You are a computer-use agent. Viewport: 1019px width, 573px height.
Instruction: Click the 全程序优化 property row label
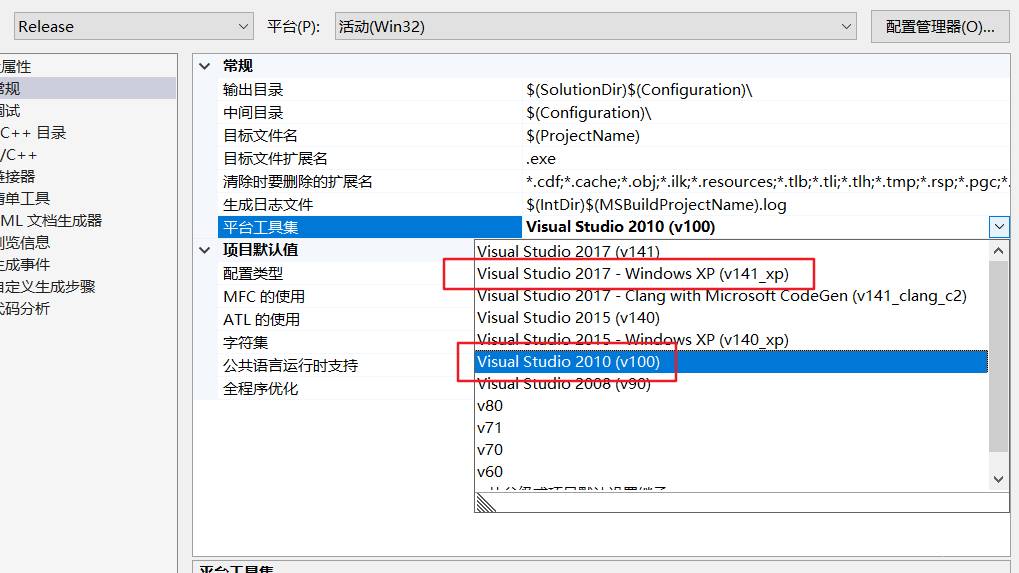[x=260, y=388]
